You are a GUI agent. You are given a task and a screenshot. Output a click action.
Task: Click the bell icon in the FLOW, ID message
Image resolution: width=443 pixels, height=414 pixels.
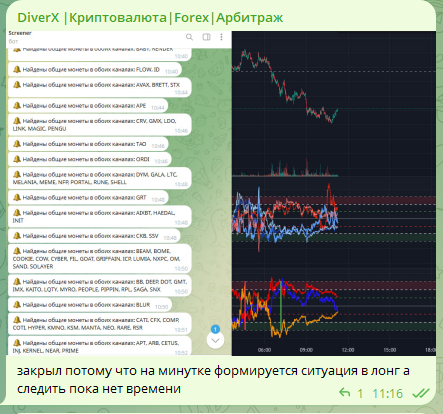(17, 69)
